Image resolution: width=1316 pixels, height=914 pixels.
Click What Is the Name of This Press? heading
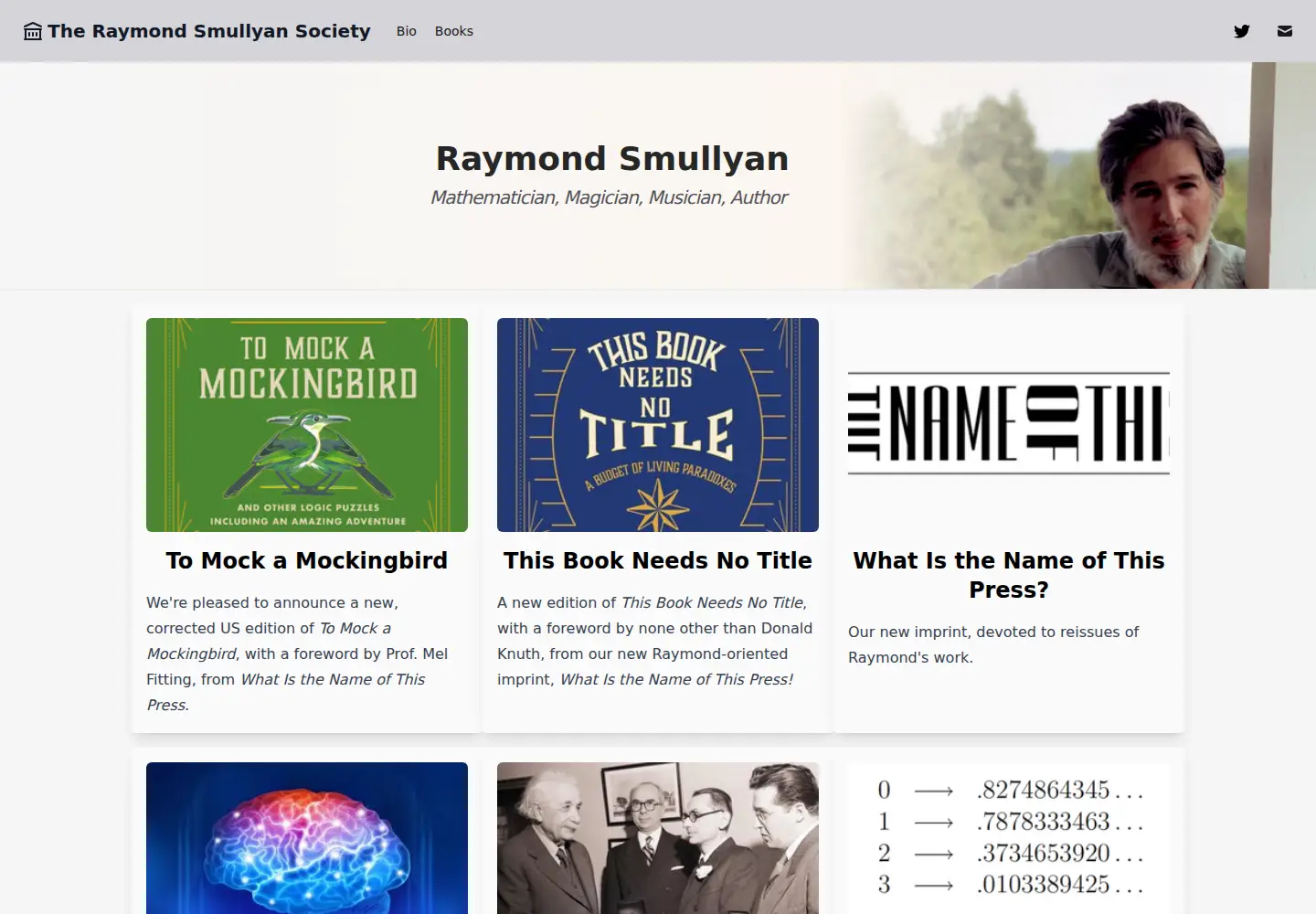click(1009, 575)
